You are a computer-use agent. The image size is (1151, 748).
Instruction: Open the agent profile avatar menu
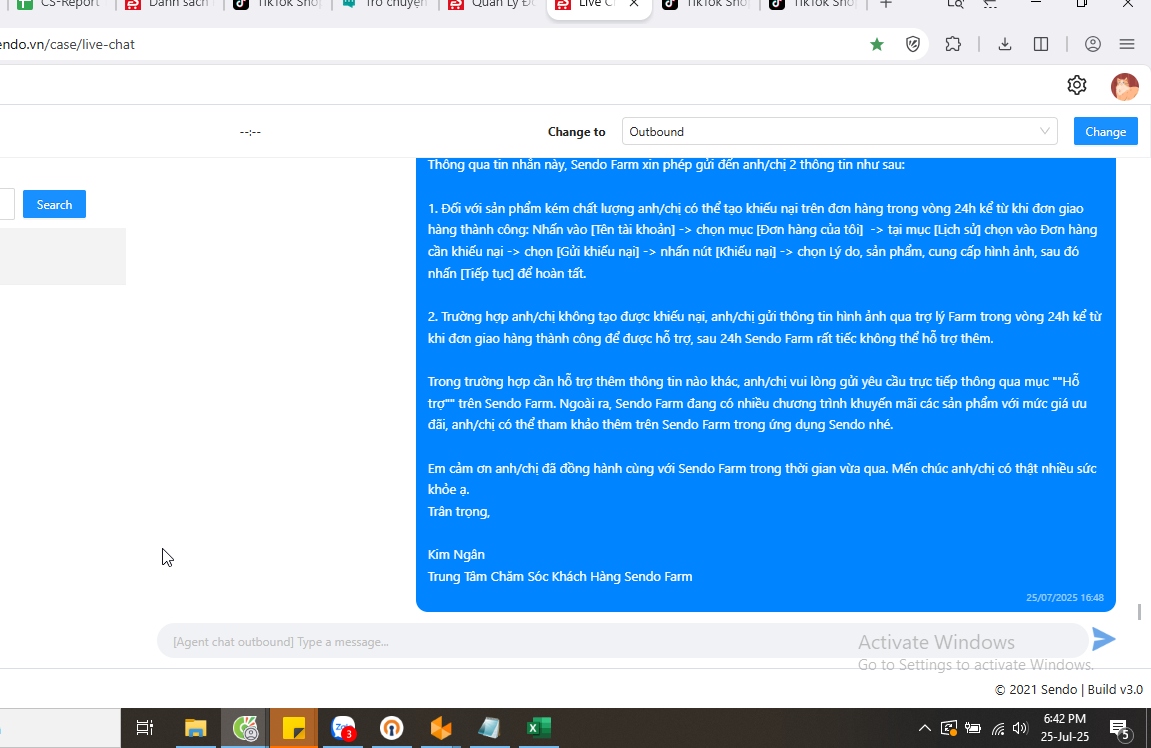(x=1124, y=87)
